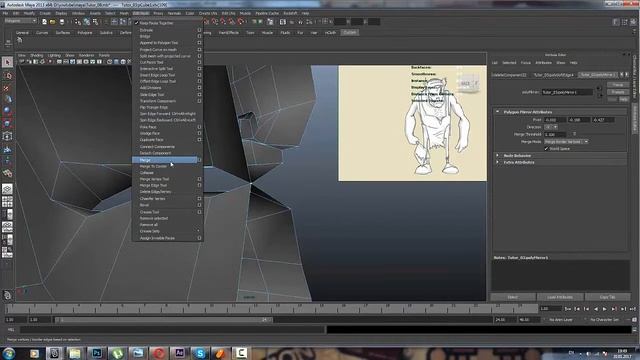Open the Shading panel menu

(x=36, y=55)
